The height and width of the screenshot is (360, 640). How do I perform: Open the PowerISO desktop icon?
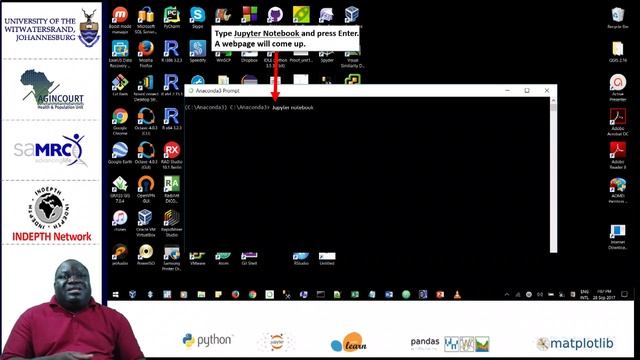point(146,255)
